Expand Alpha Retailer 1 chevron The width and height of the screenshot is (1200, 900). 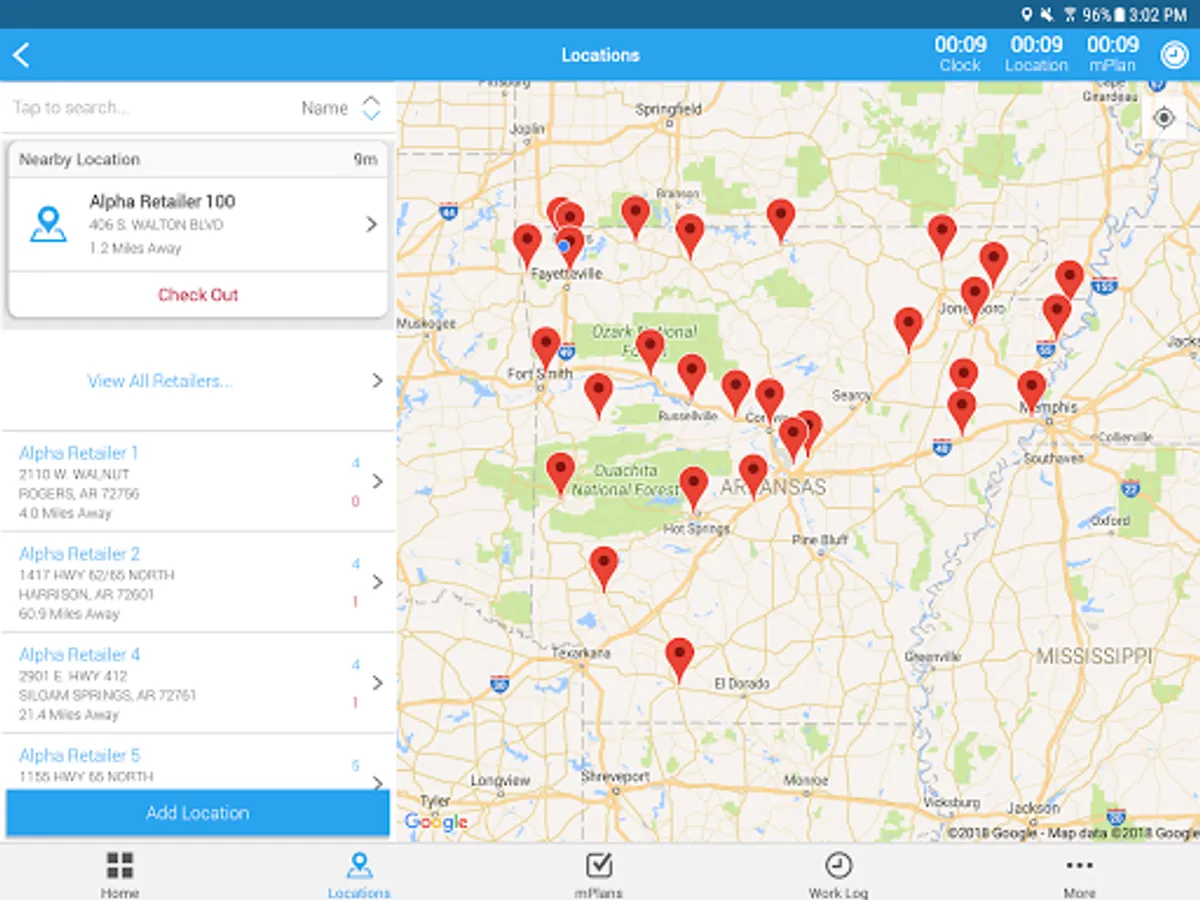(378, 481)
